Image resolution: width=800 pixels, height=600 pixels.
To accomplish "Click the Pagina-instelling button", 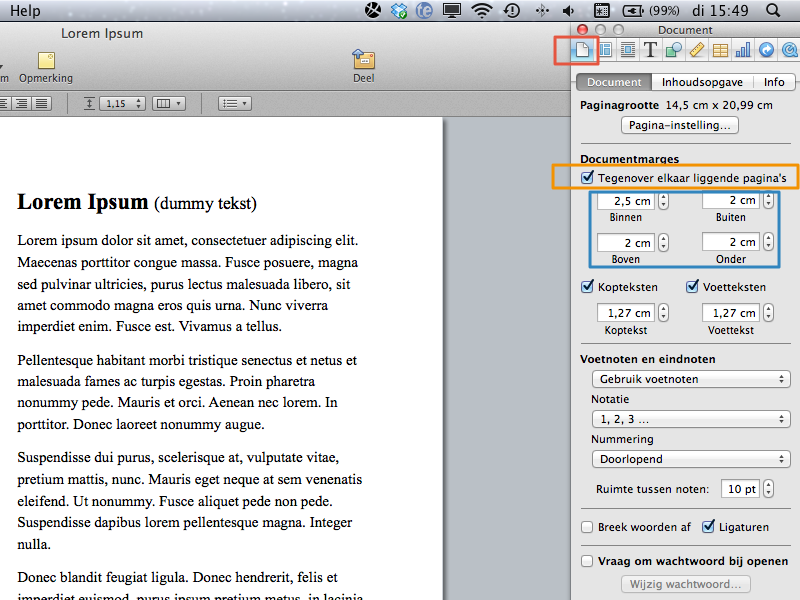I will [680, 125].
